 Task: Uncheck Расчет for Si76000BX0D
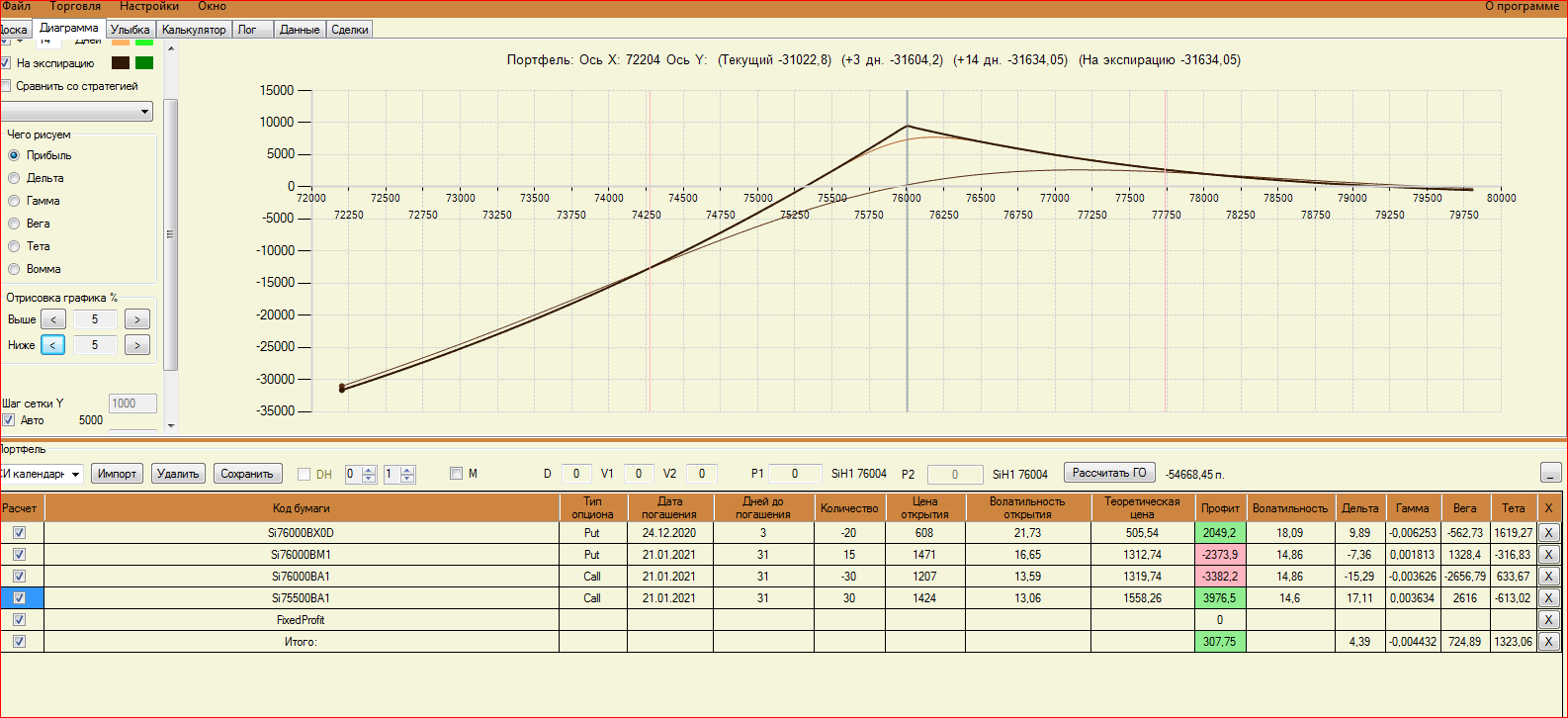point(19,533)
